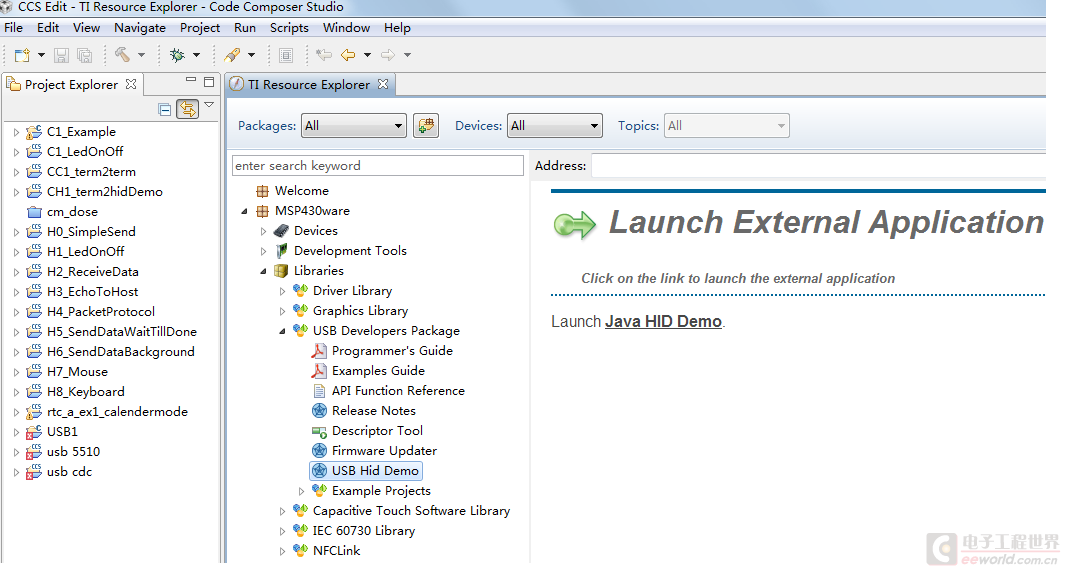Screen dimensions: 1066x572
Task: Open the File menu
Action: [14, 28]
